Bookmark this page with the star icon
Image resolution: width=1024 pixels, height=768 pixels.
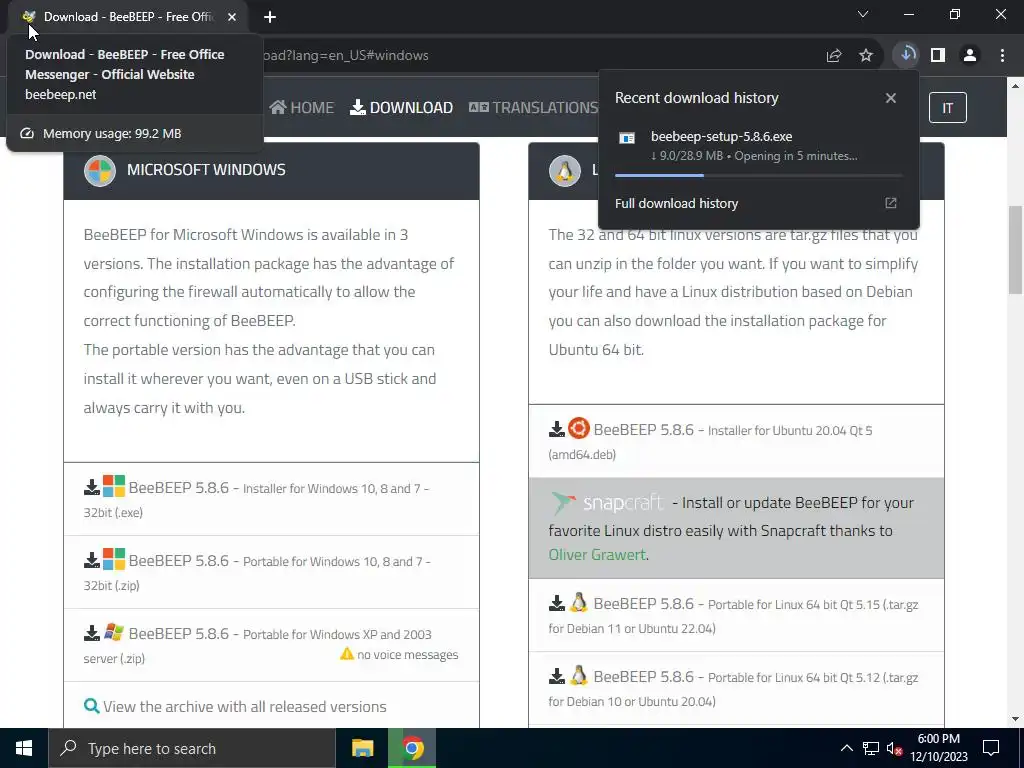coord(866,56)
